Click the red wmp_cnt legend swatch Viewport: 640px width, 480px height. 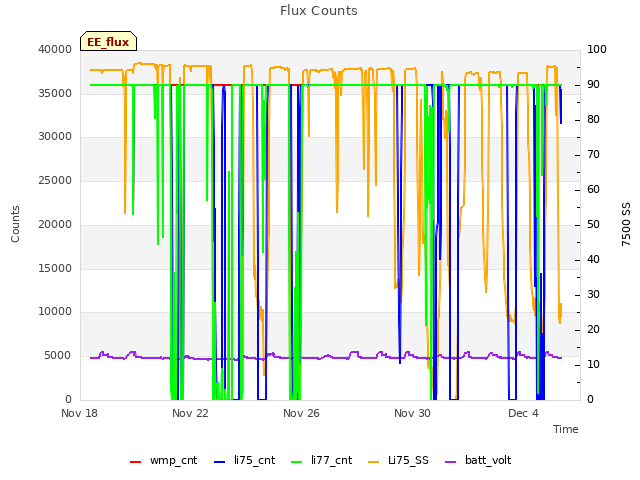coord(136,462)
